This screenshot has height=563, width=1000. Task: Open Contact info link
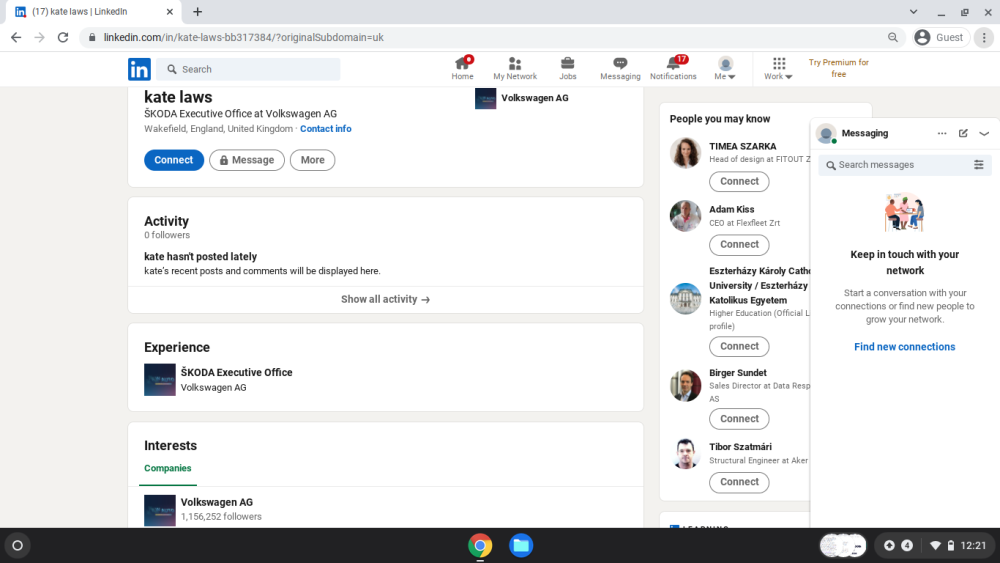(326, 129)
